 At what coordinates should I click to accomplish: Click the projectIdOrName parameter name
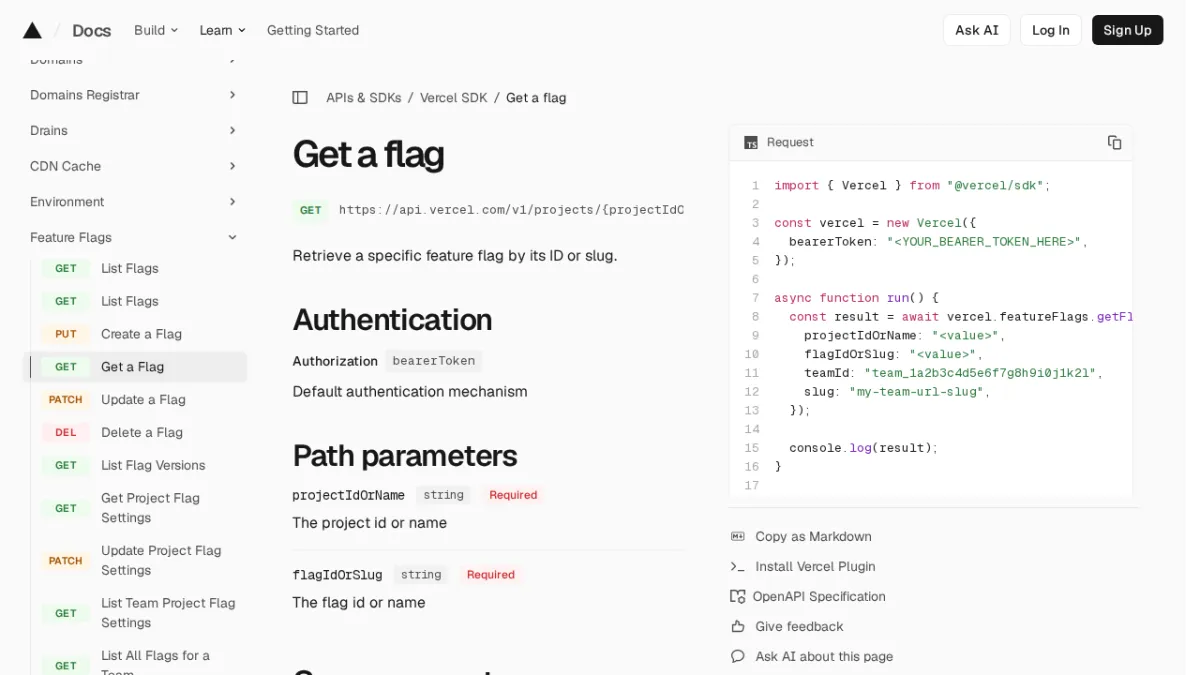pos(348,495)
